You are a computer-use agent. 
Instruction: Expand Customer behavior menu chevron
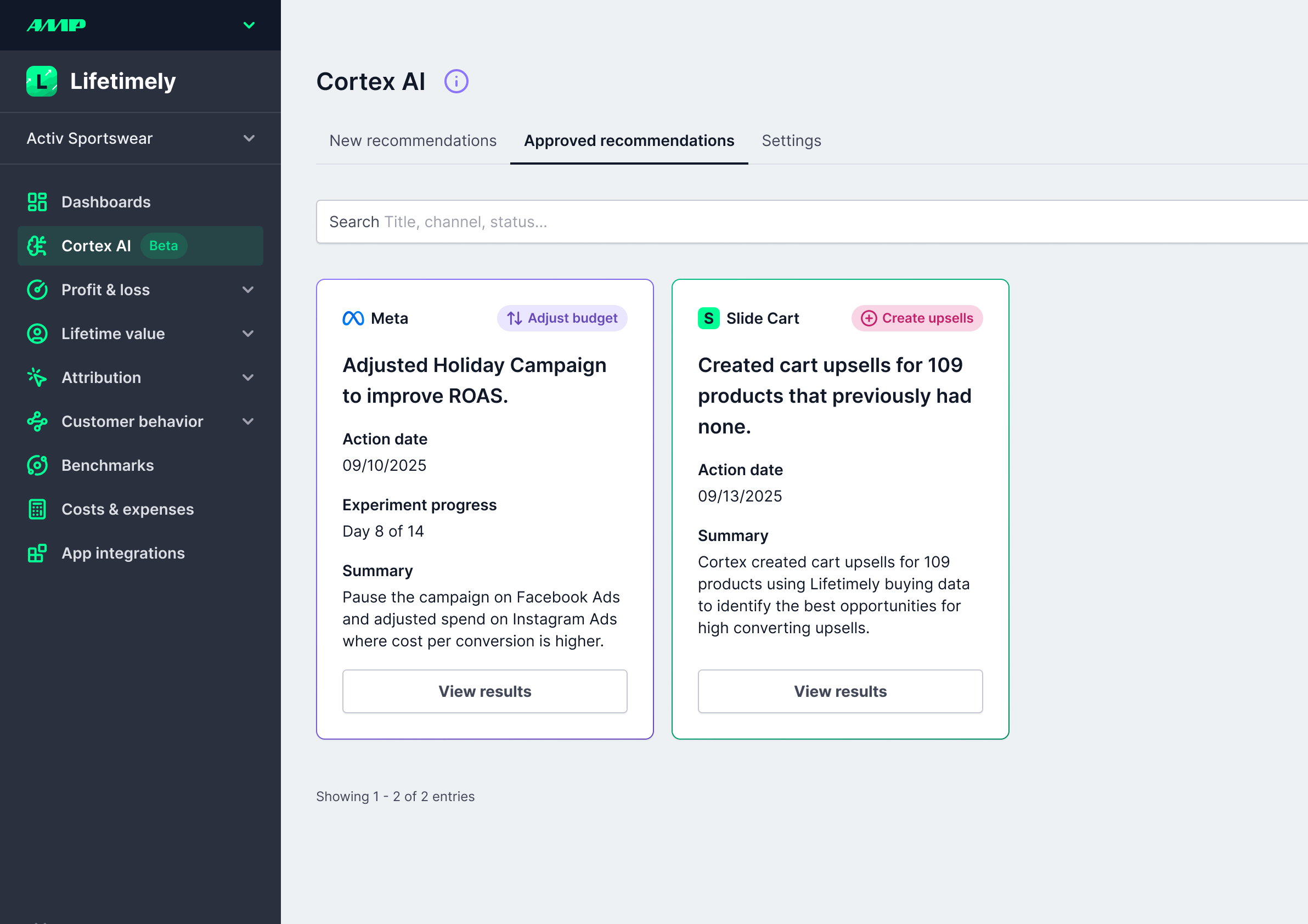click(248, 421)
